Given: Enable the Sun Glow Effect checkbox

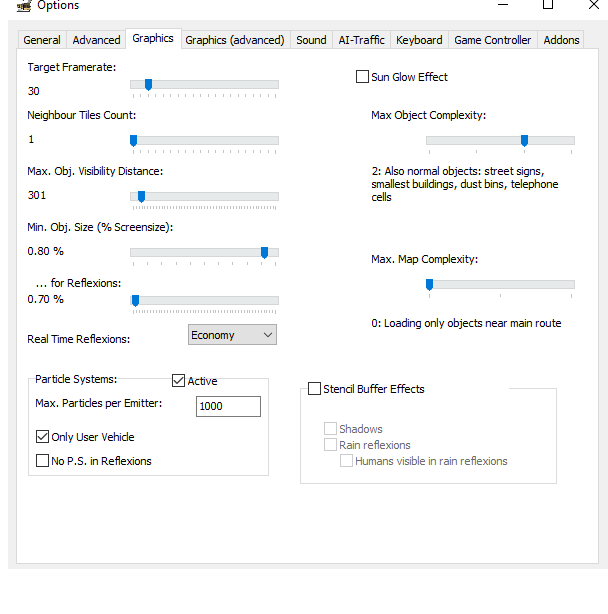Looking at the screenshot, I should pyautogui.click(x=363, y=77).
